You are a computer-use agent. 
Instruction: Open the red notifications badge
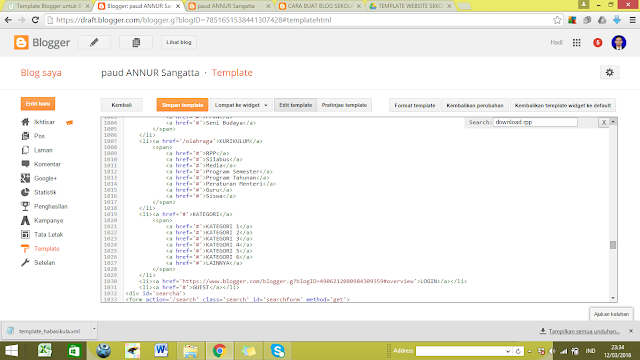point(598,42)
